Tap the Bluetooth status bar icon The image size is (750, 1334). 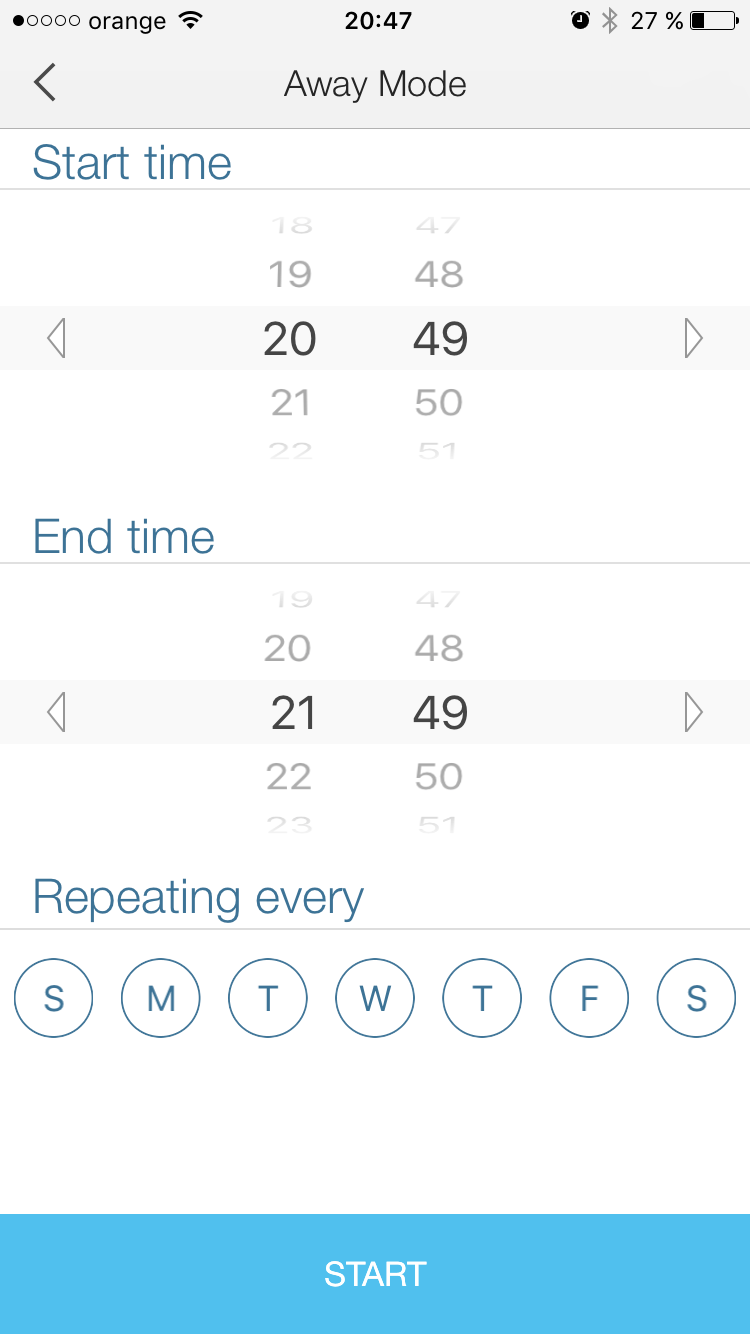click(x=609, y=21)
